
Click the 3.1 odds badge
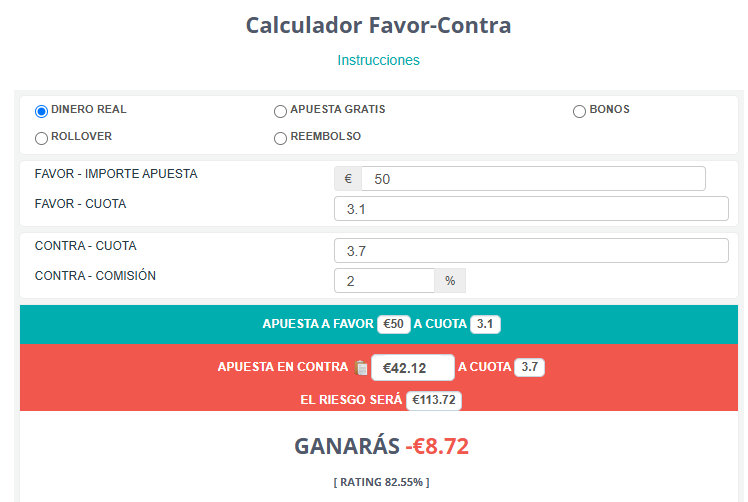pyautogui.click(x=485, y=324)
